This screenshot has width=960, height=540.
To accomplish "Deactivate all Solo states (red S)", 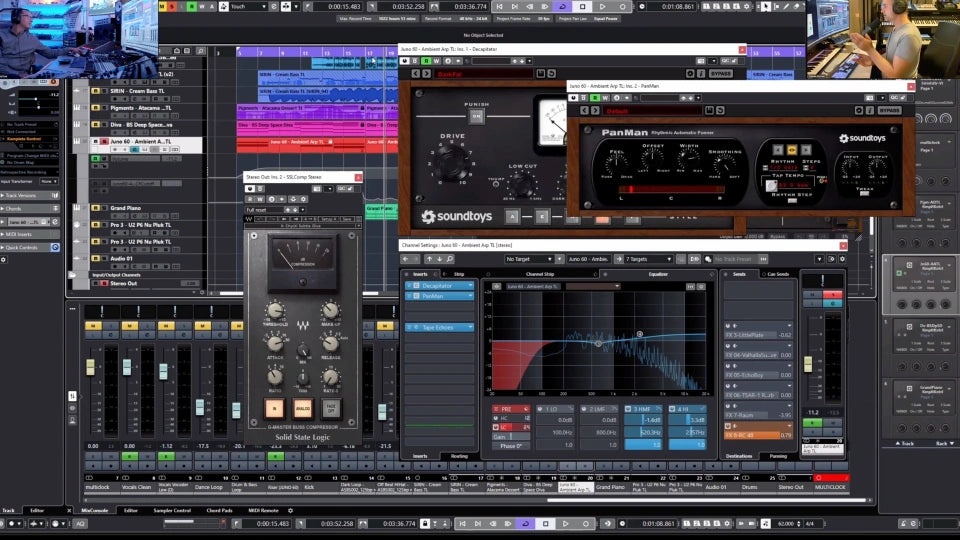I will tap(172, 6).
